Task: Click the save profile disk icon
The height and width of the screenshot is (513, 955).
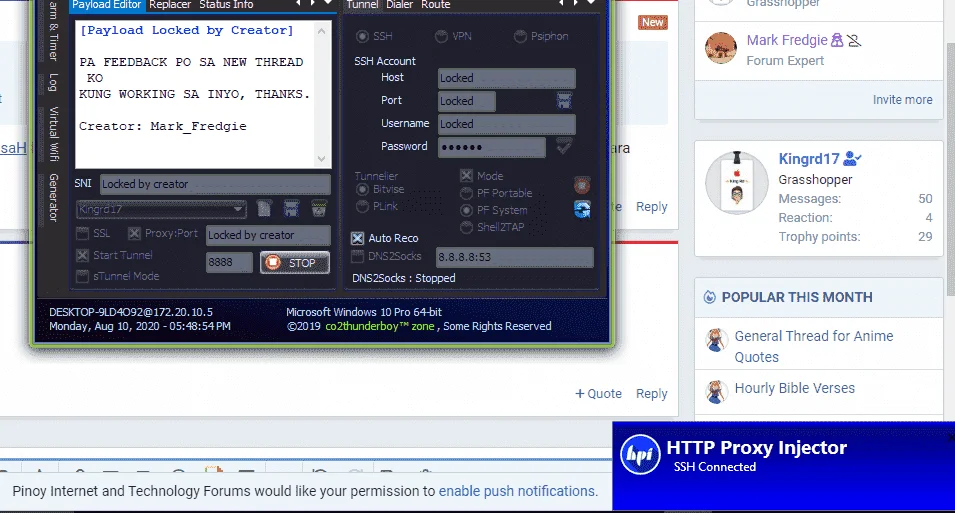Action: (291, 208)
